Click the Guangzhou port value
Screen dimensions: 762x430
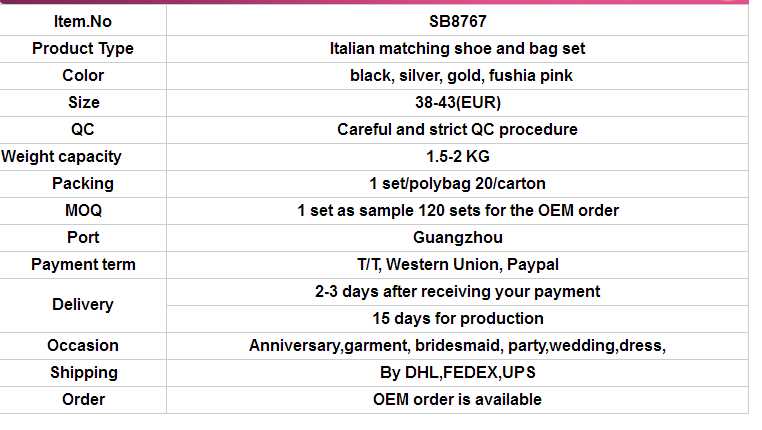point(457,237)
